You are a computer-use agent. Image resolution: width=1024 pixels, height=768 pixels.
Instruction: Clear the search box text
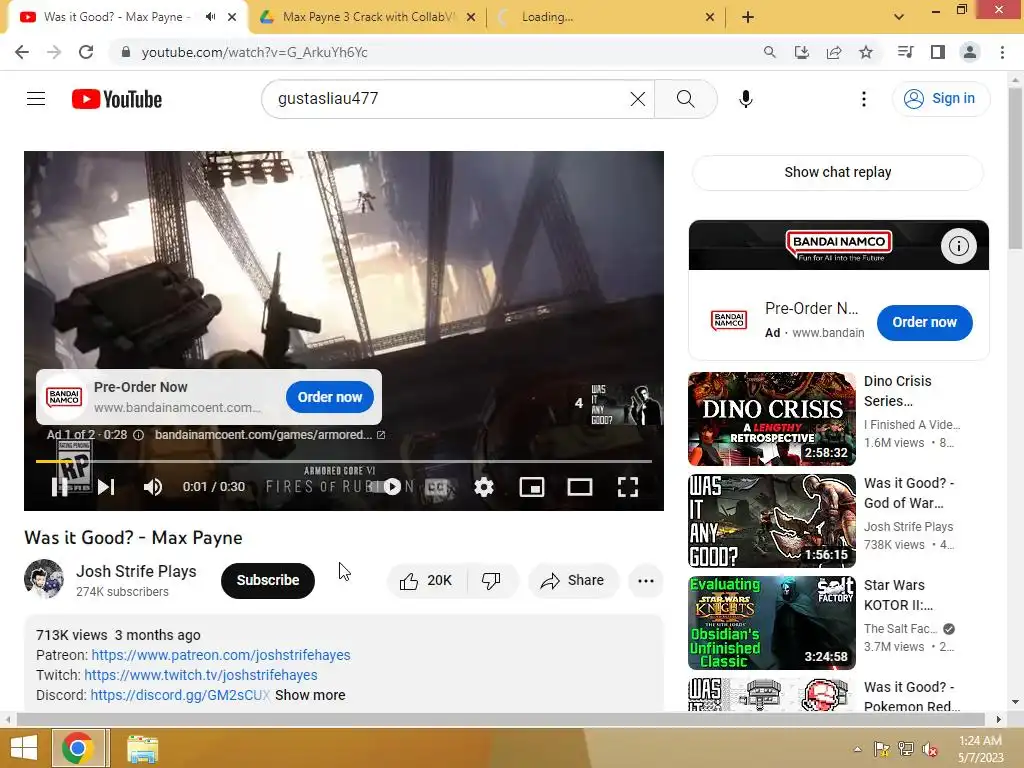[637, 99]
